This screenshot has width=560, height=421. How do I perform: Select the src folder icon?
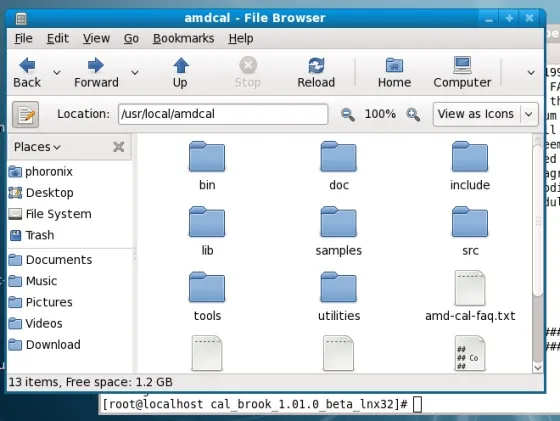point(470,222)
